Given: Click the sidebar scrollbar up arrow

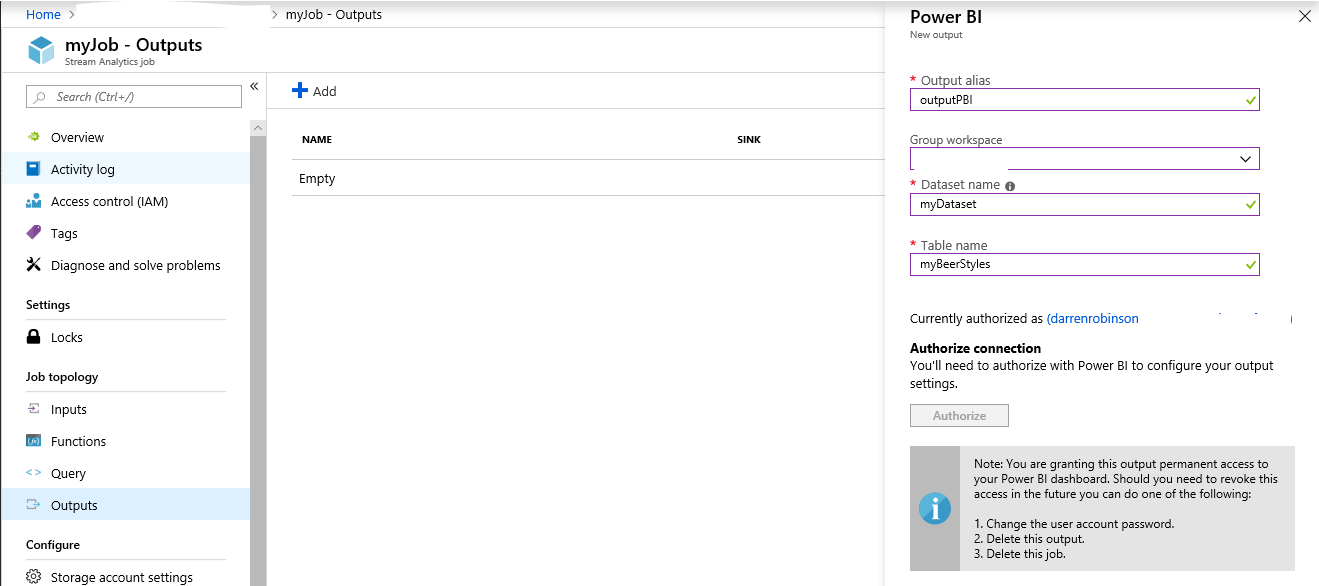Looking at the screenshot, I should click(x=258, y=128).
